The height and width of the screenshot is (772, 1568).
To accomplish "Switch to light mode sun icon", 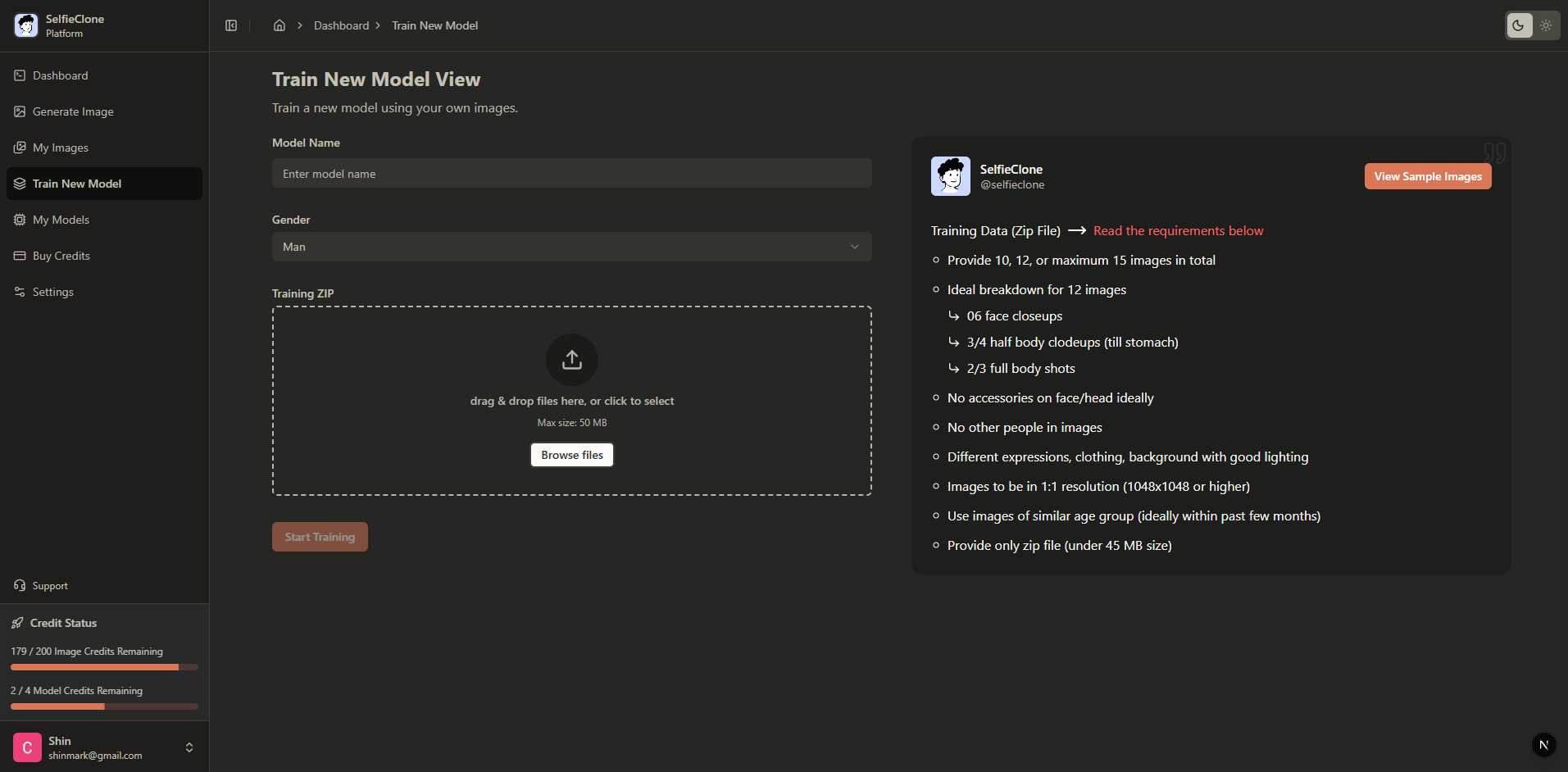I will point(1546,25).
